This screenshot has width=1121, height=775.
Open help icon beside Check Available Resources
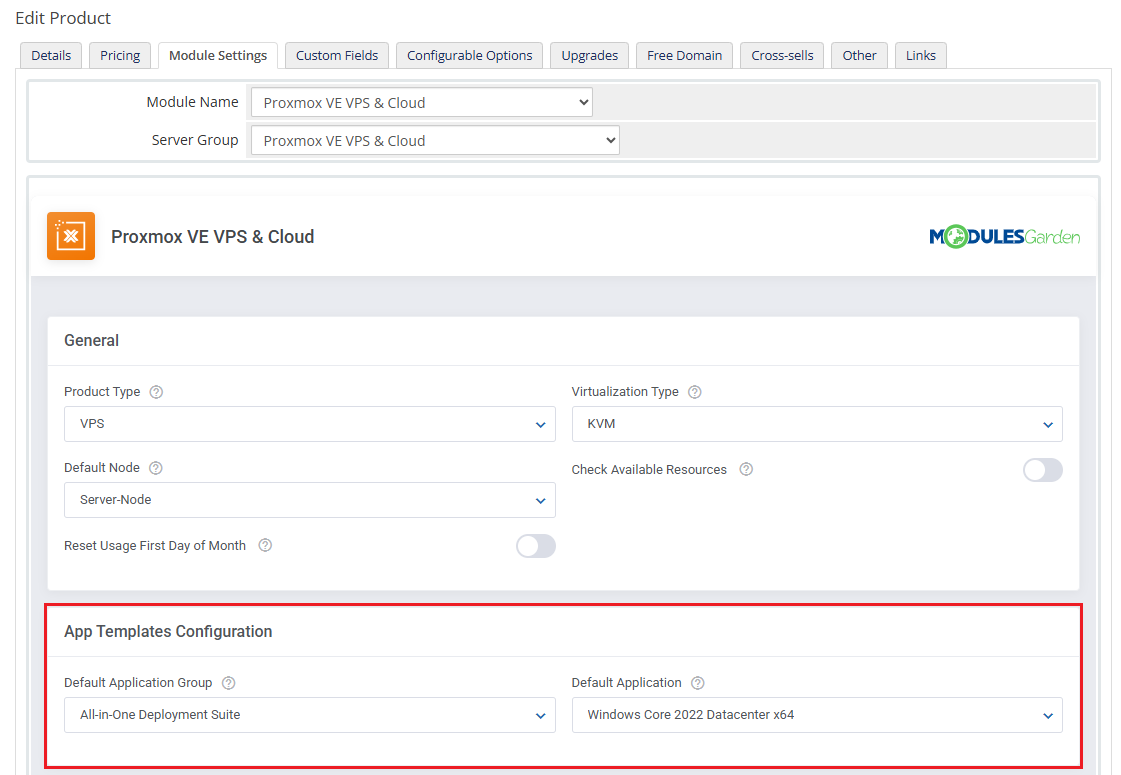click(x=746, y=469)
